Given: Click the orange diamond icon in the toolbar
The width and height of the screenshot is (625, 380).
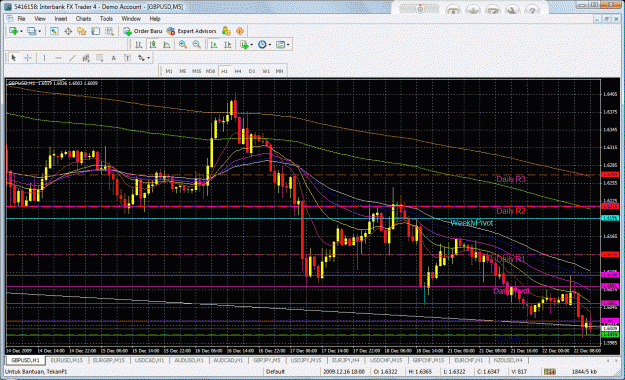Looking at the screenshot, I should pos(240,31).
